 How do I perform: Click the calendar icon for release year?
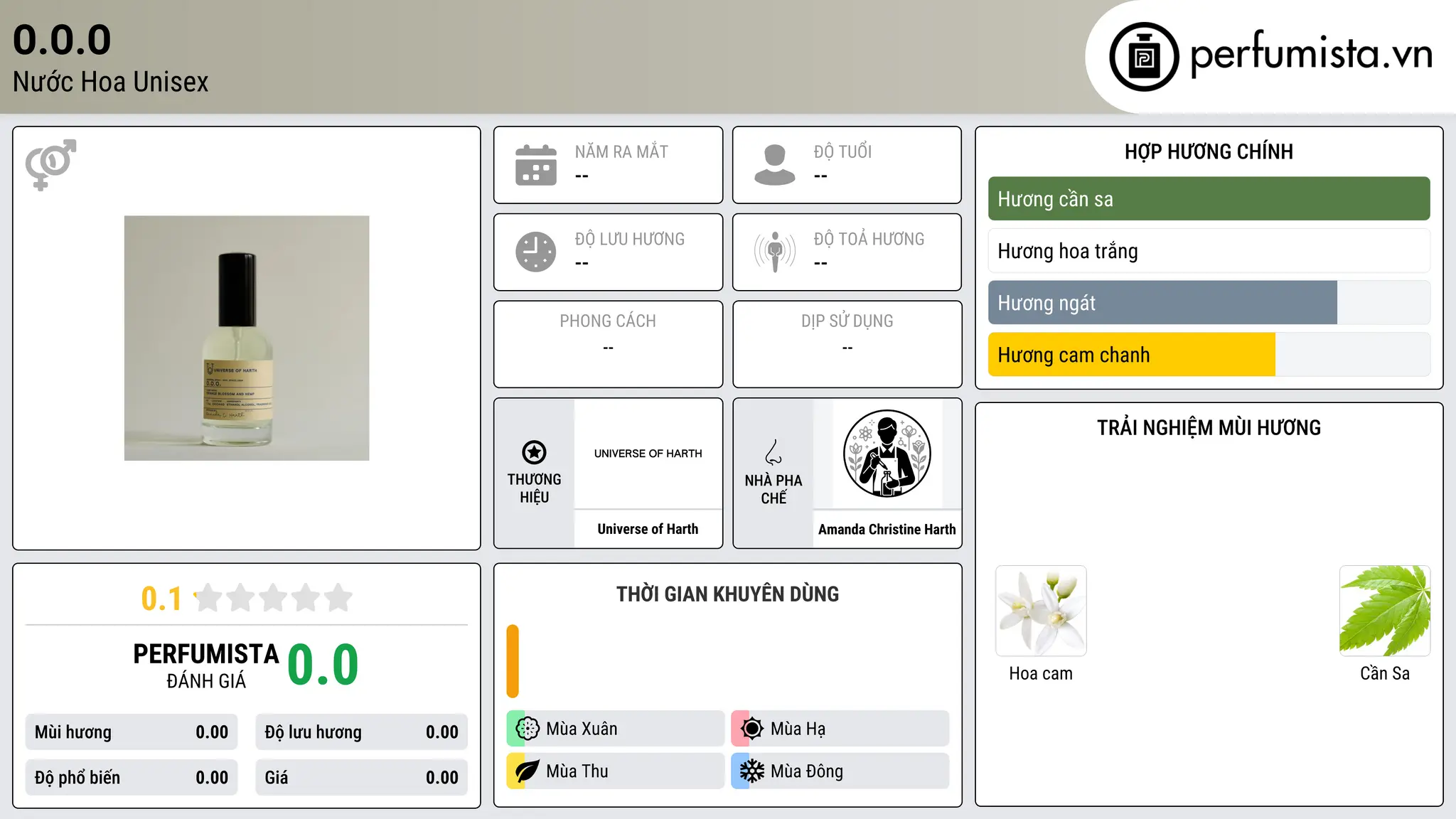[536, 165]
